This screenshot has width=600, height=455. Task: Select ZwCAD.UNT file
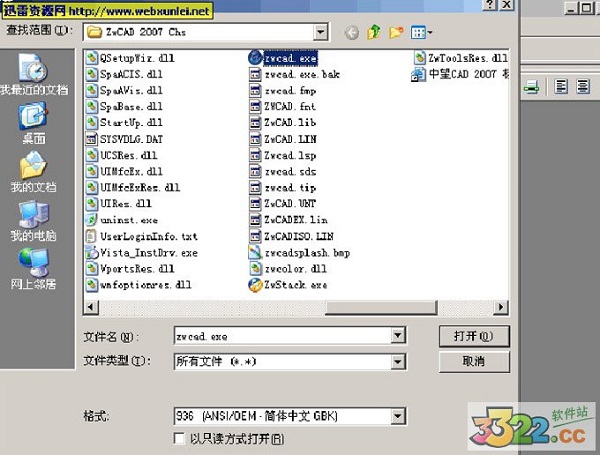[x=282, y=204]
